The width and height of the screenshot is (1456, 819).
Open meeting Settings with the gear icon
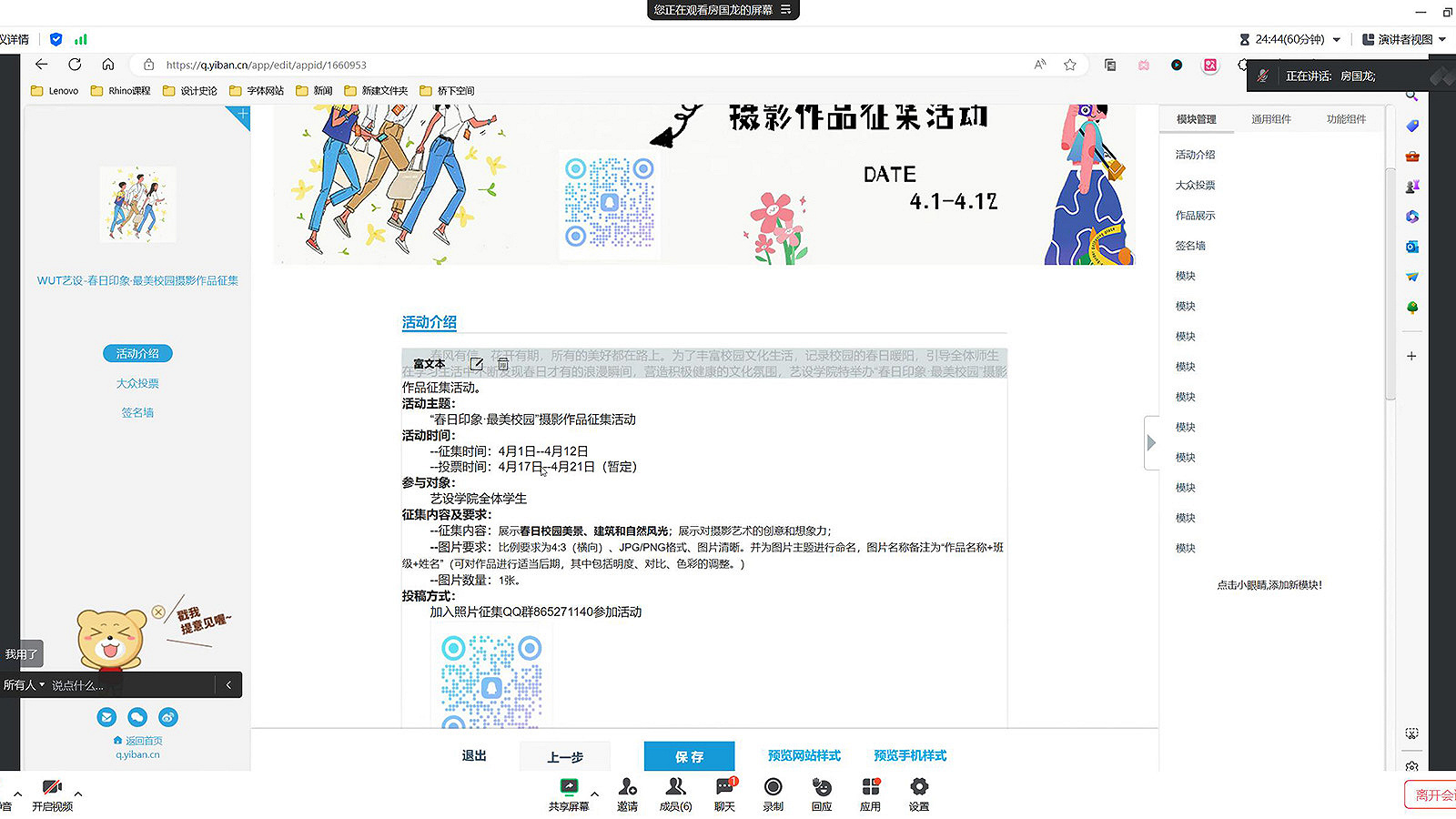(919, 794)
